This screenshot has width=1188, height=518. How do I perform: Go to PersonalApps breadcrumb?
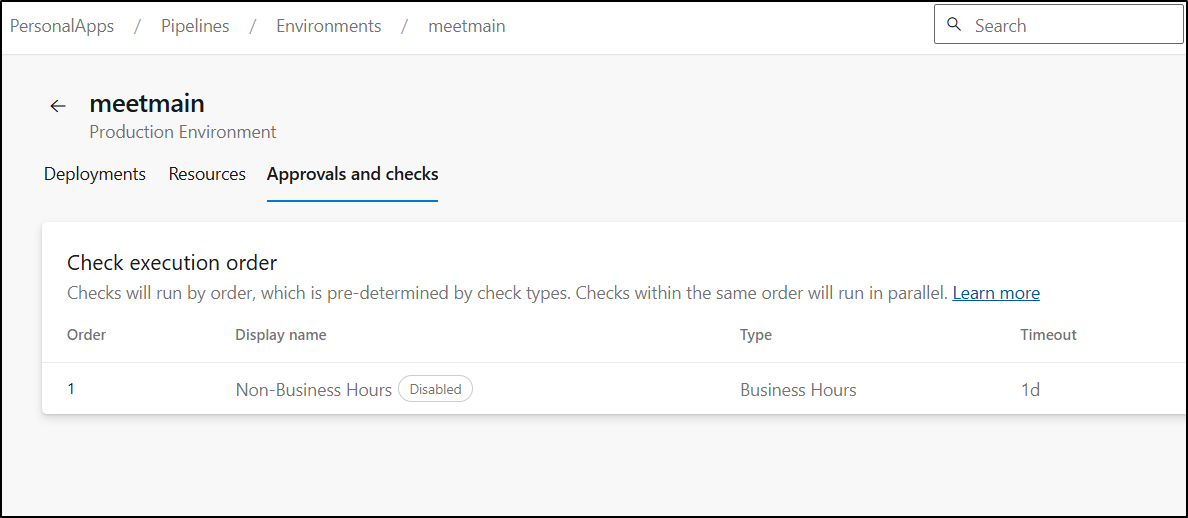pos(62,26)
